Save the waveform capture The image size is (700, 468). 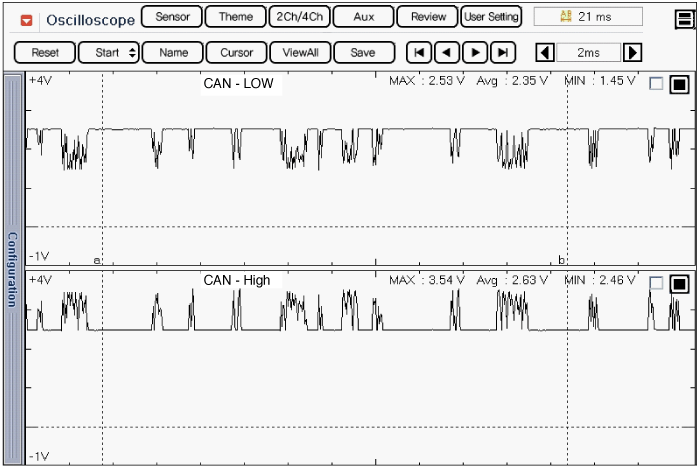[x=364, y=53]
